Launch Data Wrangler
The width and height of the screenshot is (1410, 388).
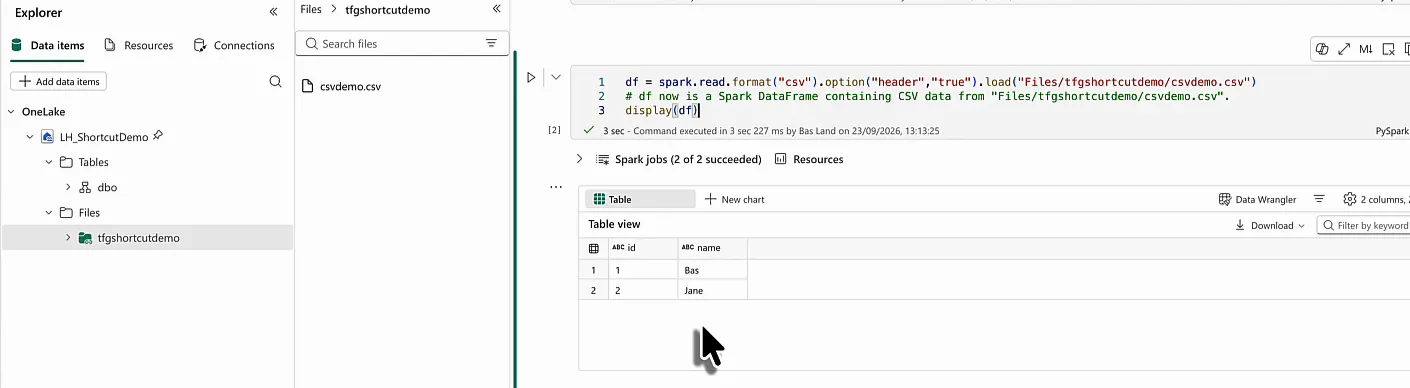(x=1258, y=199)
